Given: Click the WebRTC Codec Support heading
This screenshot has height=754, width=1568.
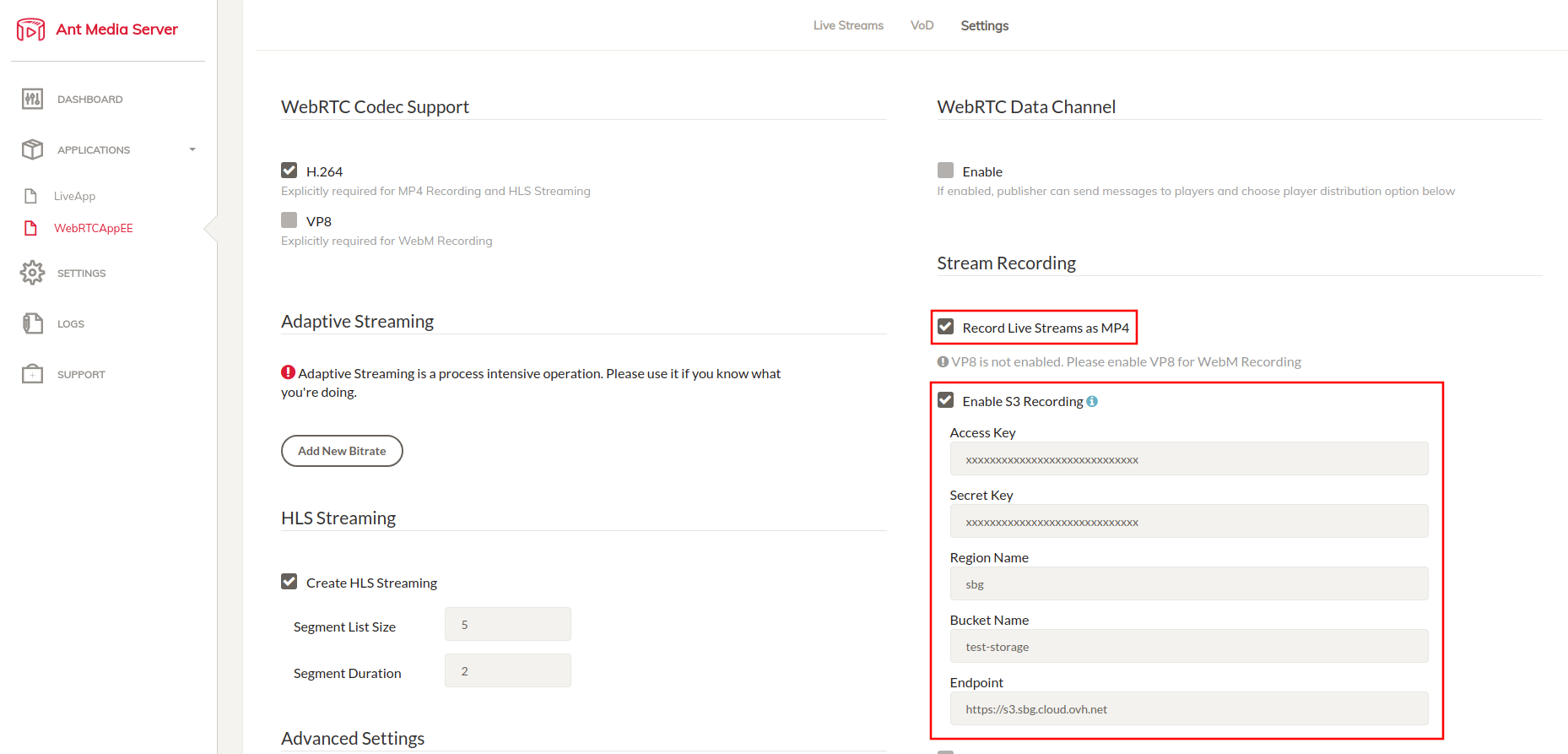Looking at the screenshot, I should (x=375, y=107).
